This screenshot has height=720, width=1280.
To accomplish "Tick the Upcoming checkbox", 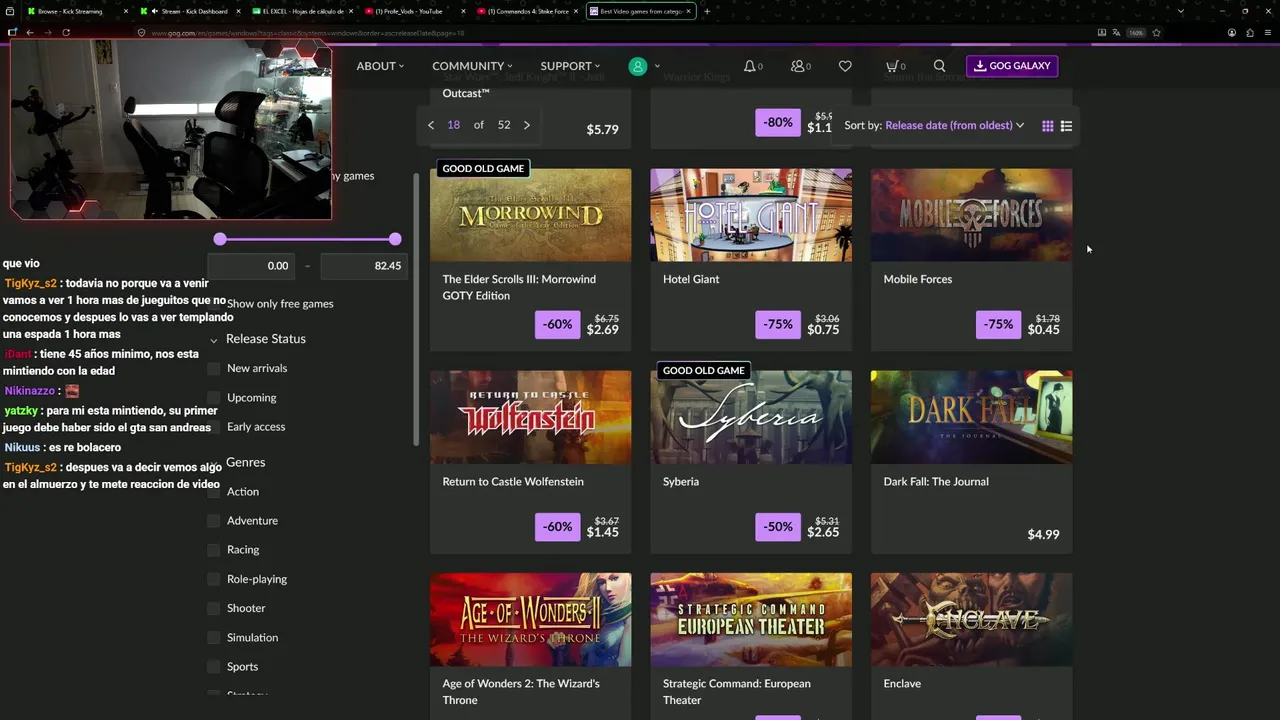I will pos(213,398).
